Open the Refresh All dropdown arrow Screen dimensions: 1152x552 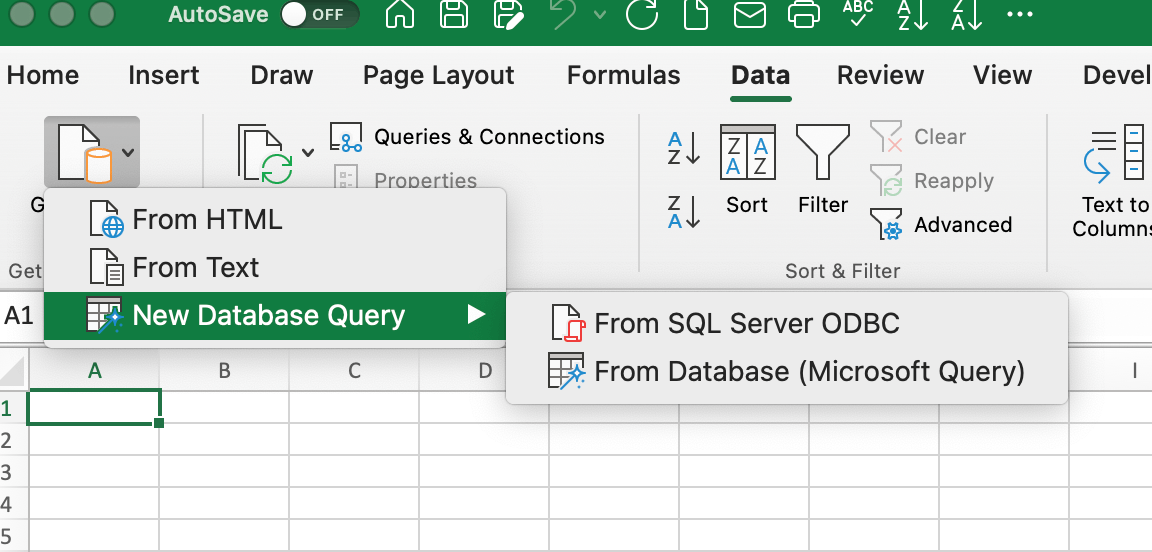pyautogui.click(x=308, y=153)
